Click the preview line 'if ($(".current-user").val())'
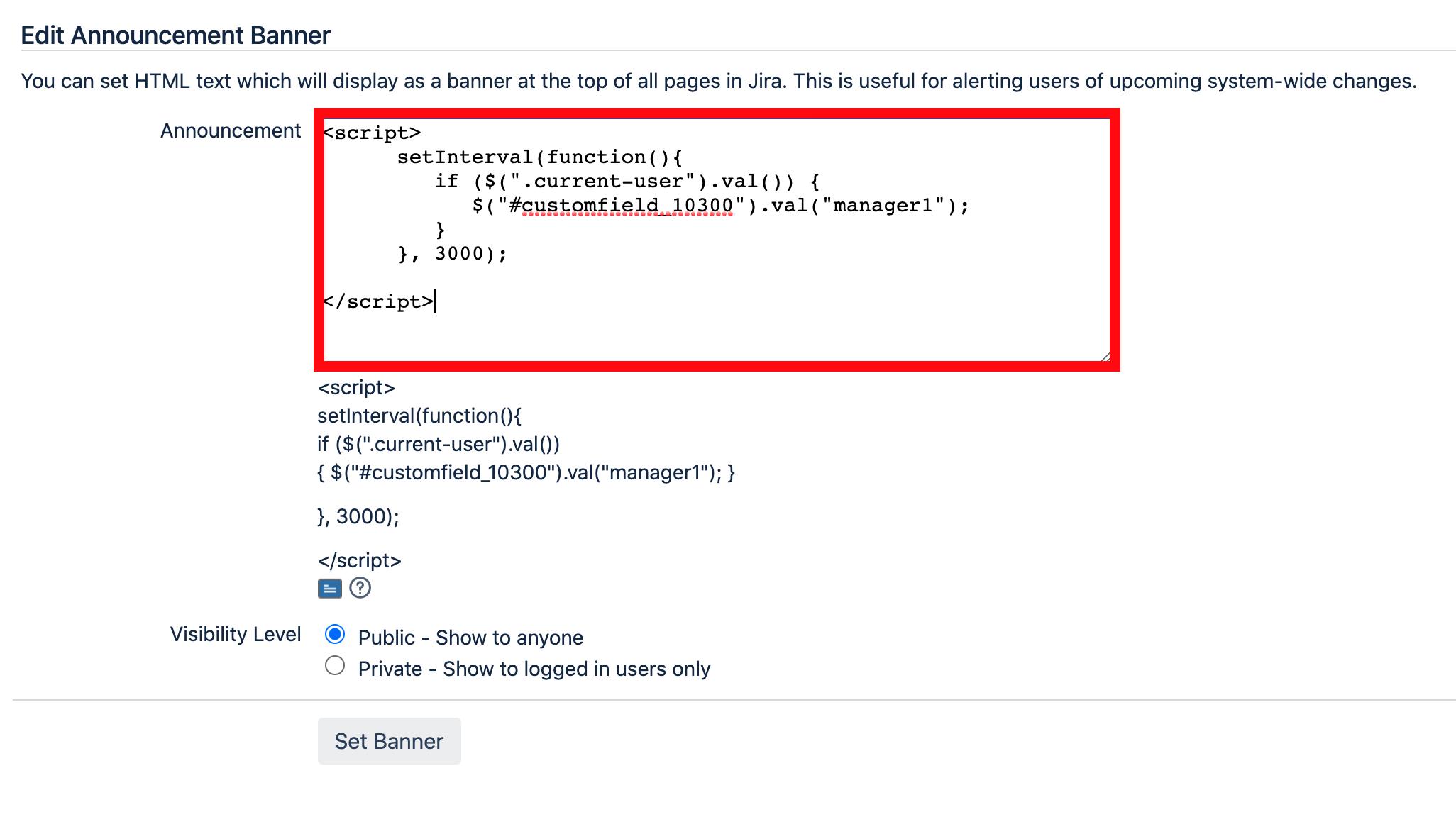Image resolution: width=1456 pixels, height=817 pixels. coord(439,444)
